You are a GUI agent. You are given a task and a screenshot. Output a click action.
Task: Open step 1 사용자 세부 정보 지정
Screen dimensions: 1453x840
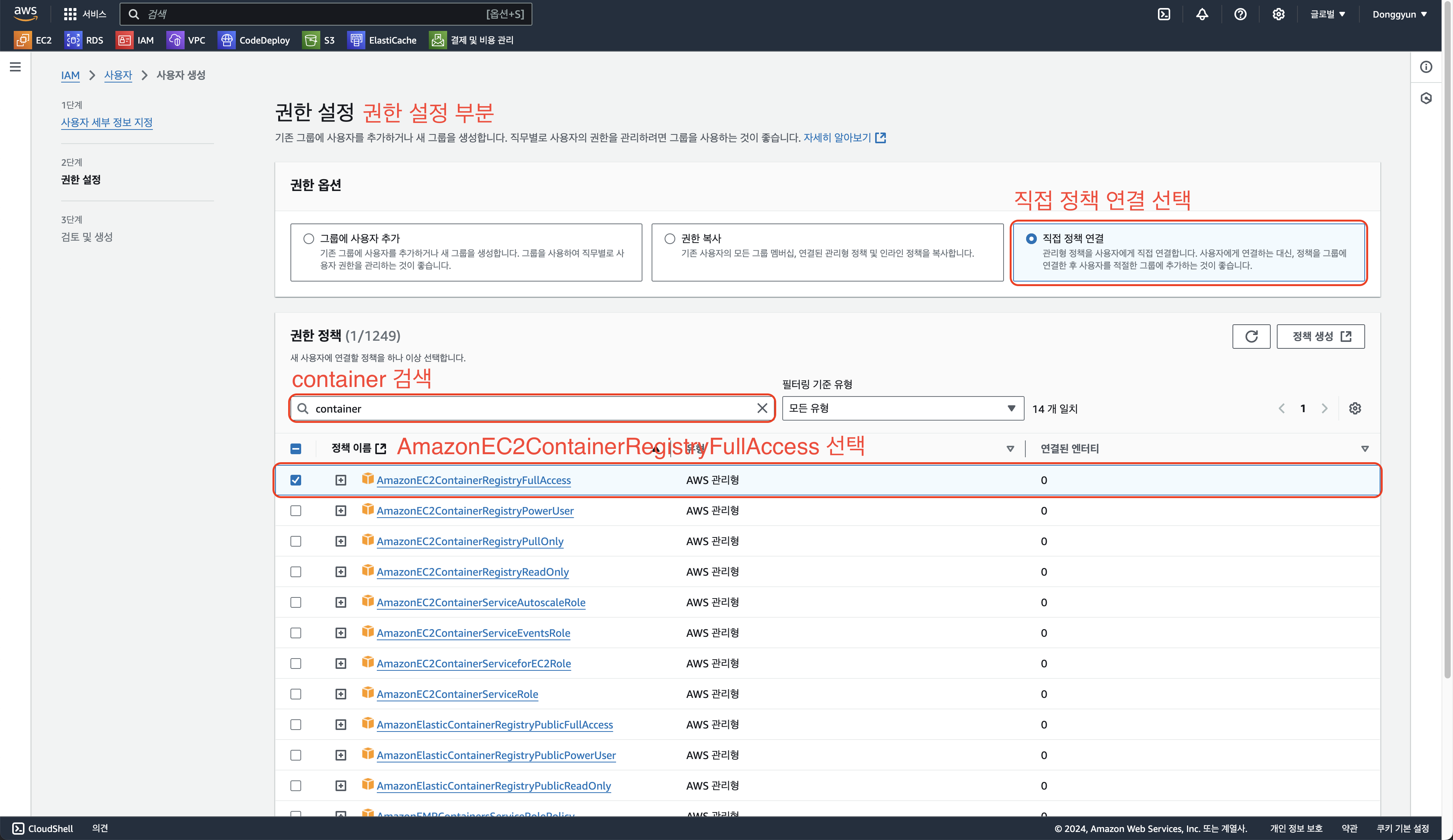[x=107, y=123]
